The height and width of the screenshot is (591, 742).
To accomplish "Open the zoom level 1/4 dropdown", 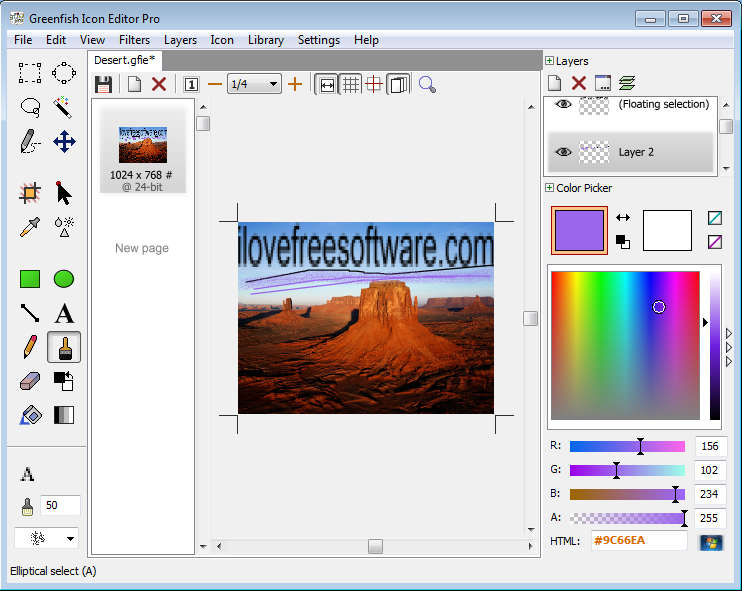I will click(x=255, y=84).
